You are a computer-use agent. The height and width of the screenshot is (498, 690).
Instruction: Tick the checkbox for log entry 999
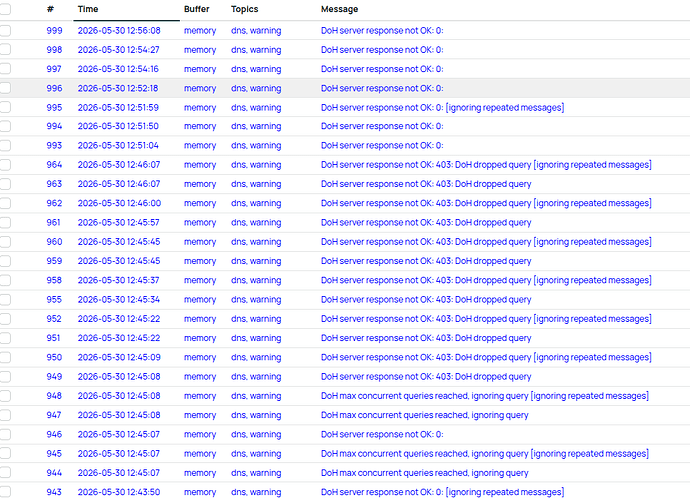[5, 30]
